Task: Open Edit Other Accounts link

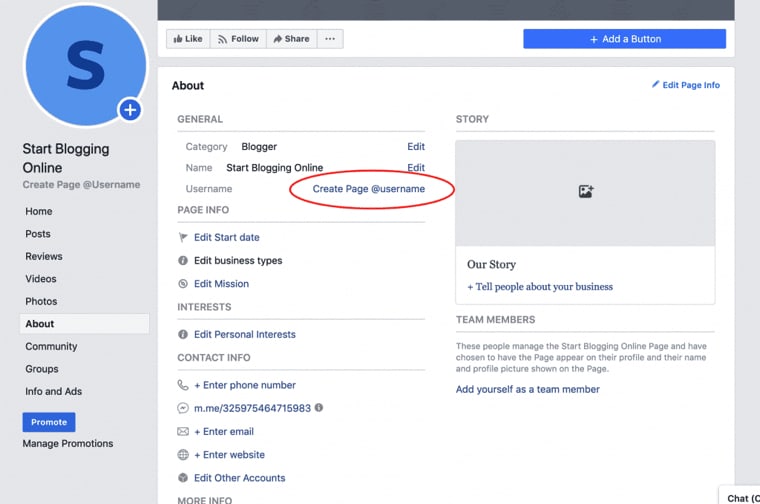Action: click(x=239, y=478)
